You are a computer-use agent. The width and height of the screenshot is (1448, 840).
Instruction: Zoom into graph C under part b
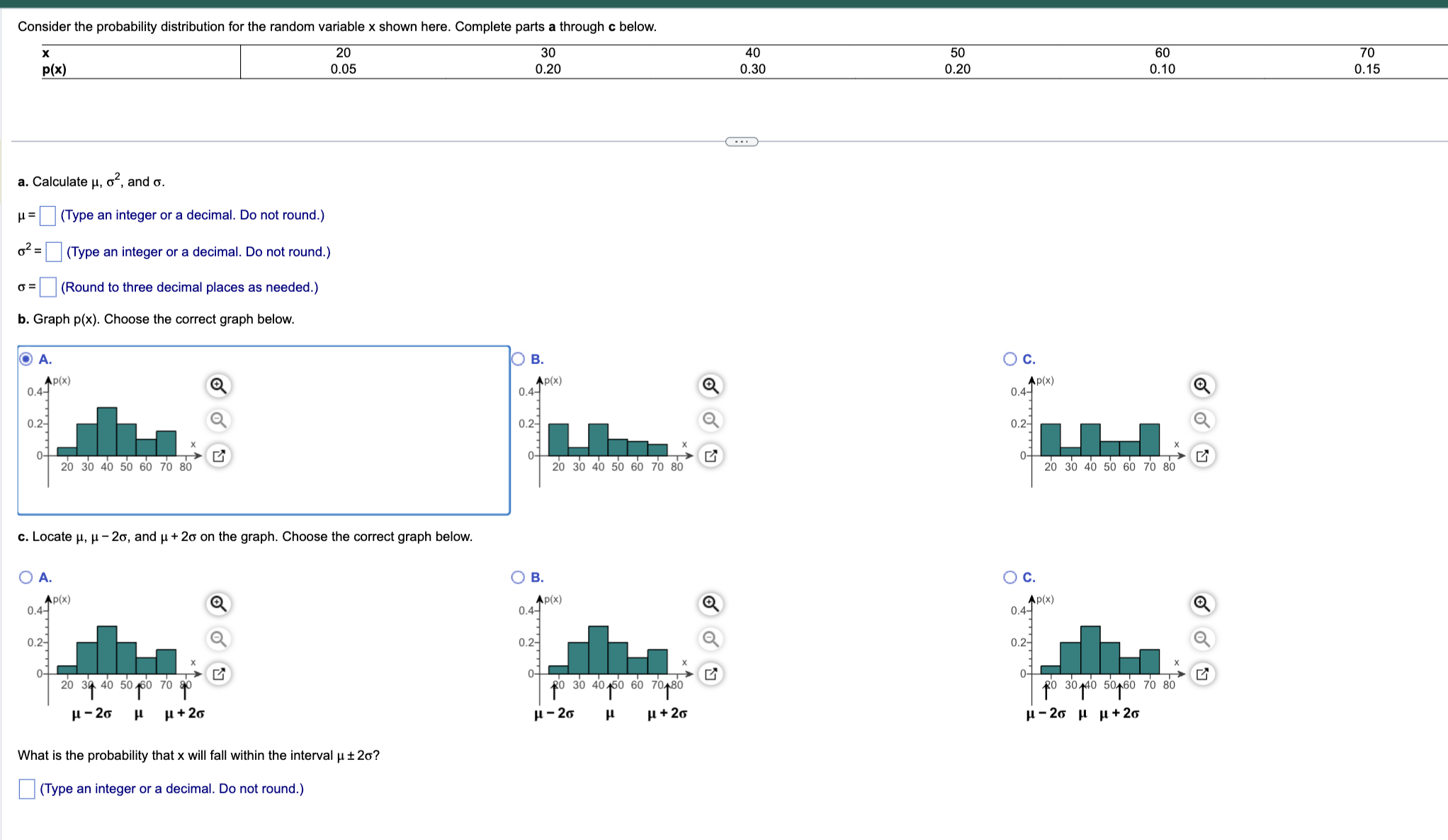pos(1201,386)
